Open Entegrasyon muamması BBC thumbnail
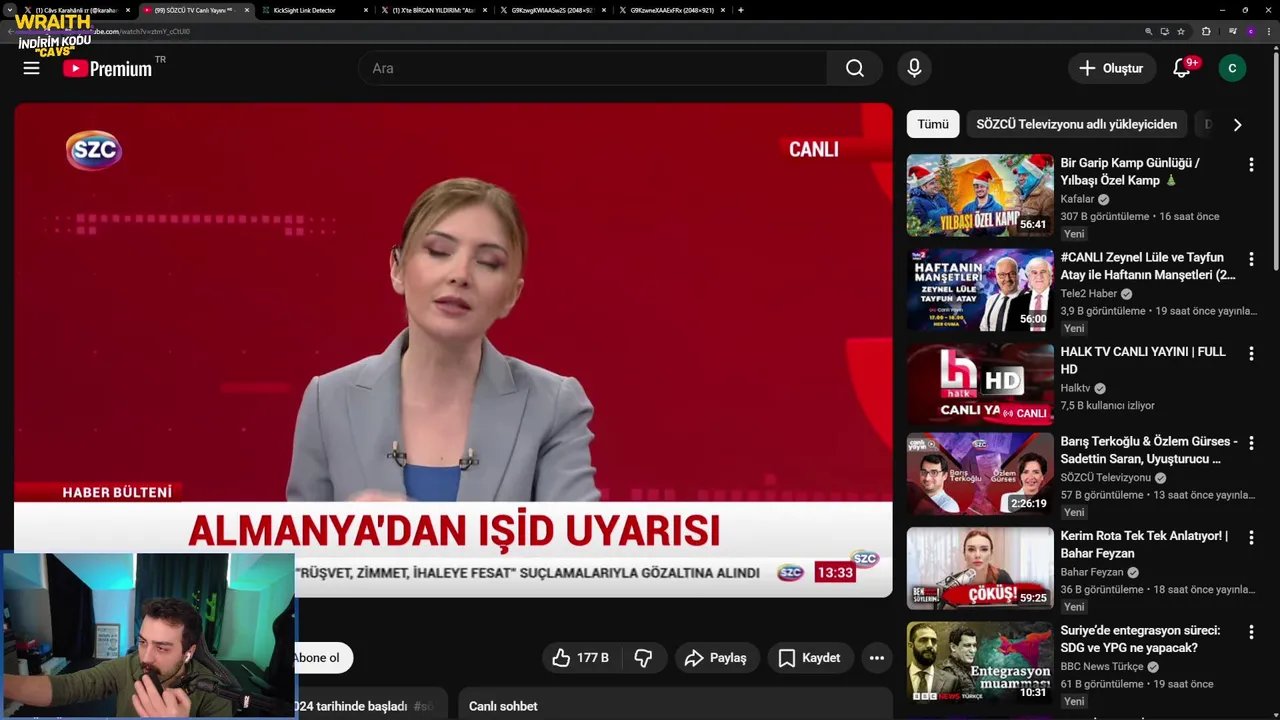Image resolution: width=1280 pixels, height=720 pixels. pos(980,662)
